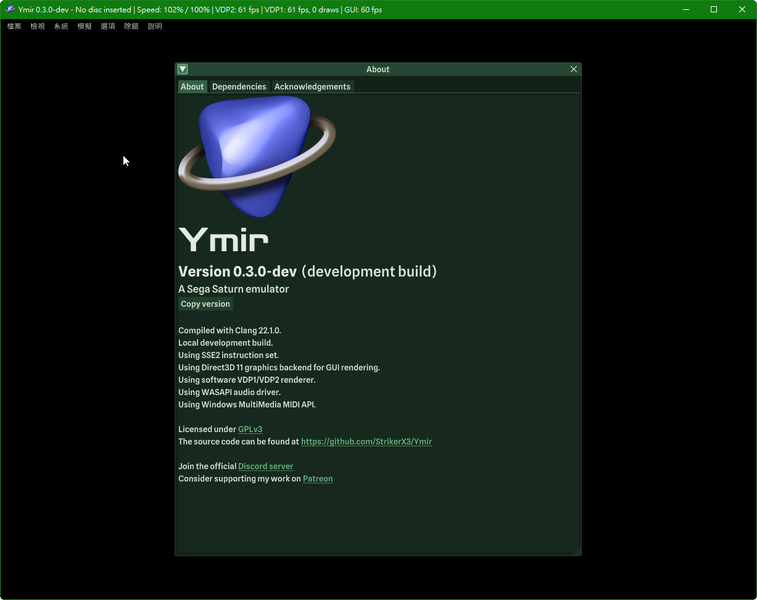Open the Acknowledgements tab
This screenshot has height=600, width=757.
point(312,87)
